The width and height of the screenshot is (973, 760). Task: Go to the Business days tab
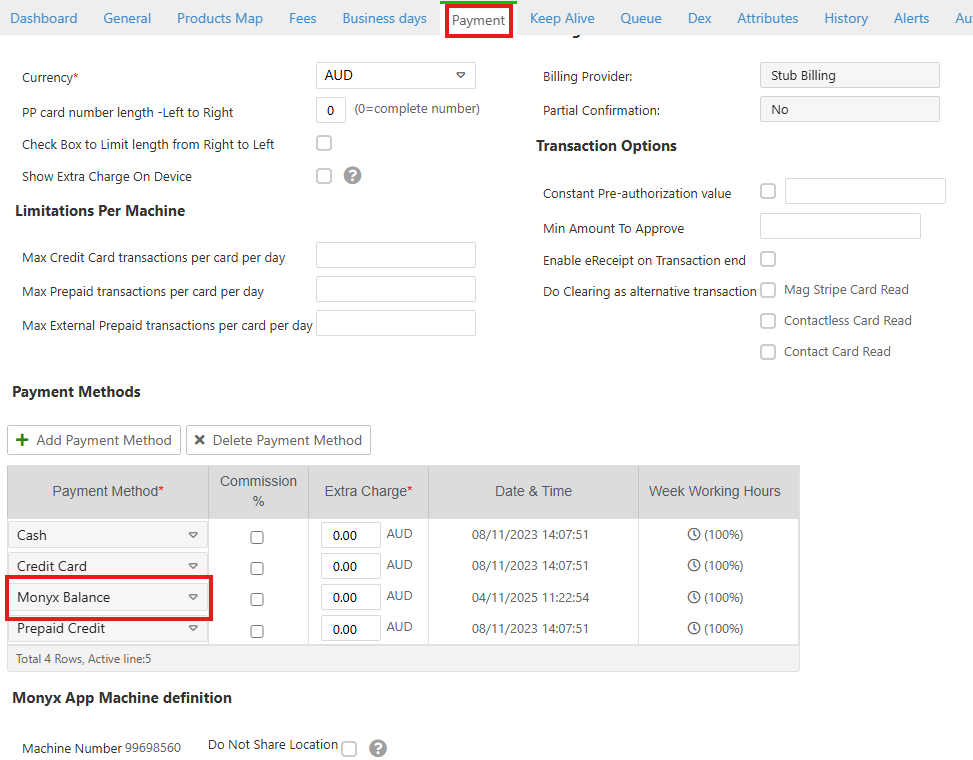[x=385, y=18]
